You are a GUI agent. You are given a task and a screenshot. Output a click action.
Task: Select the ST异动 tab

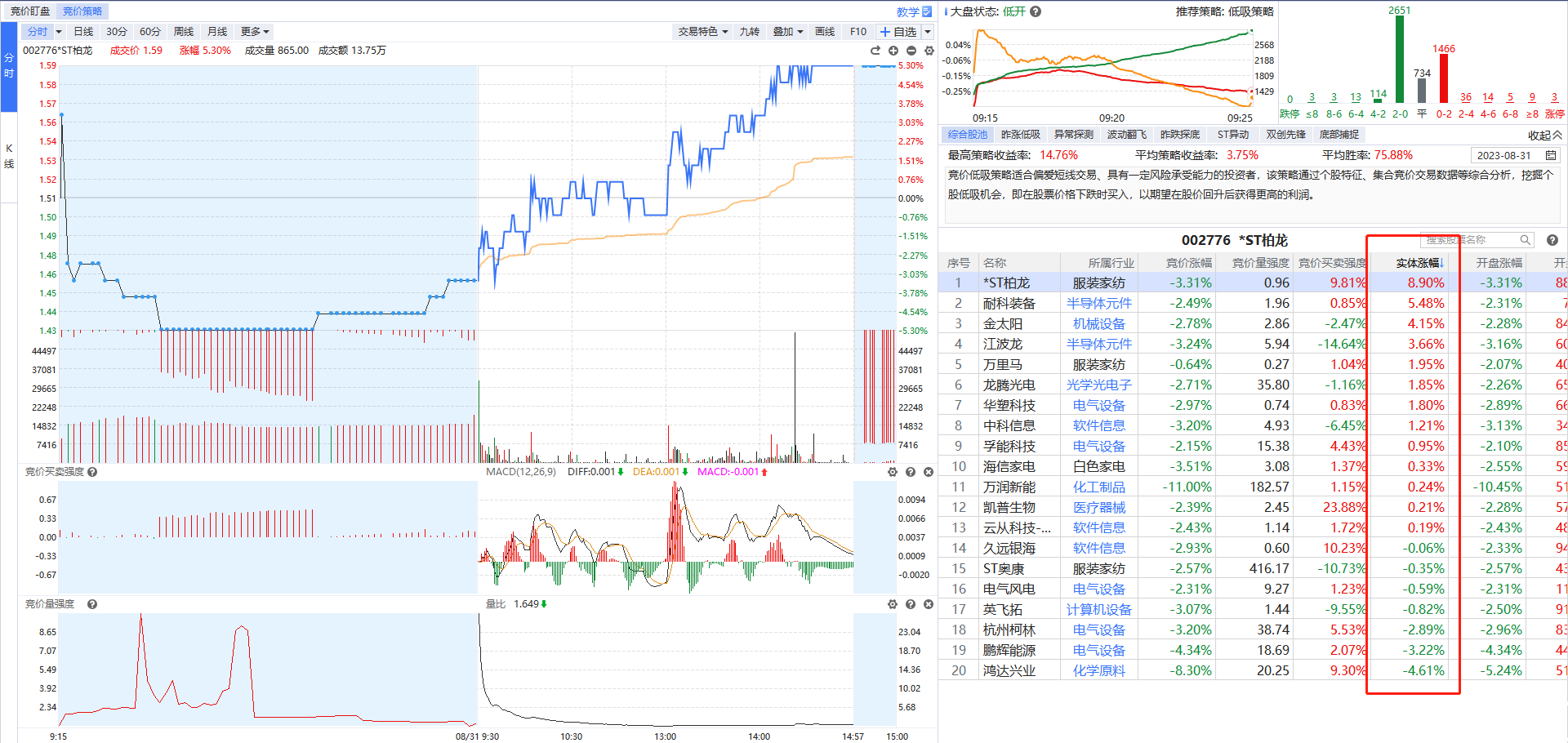pos(1233,135)
